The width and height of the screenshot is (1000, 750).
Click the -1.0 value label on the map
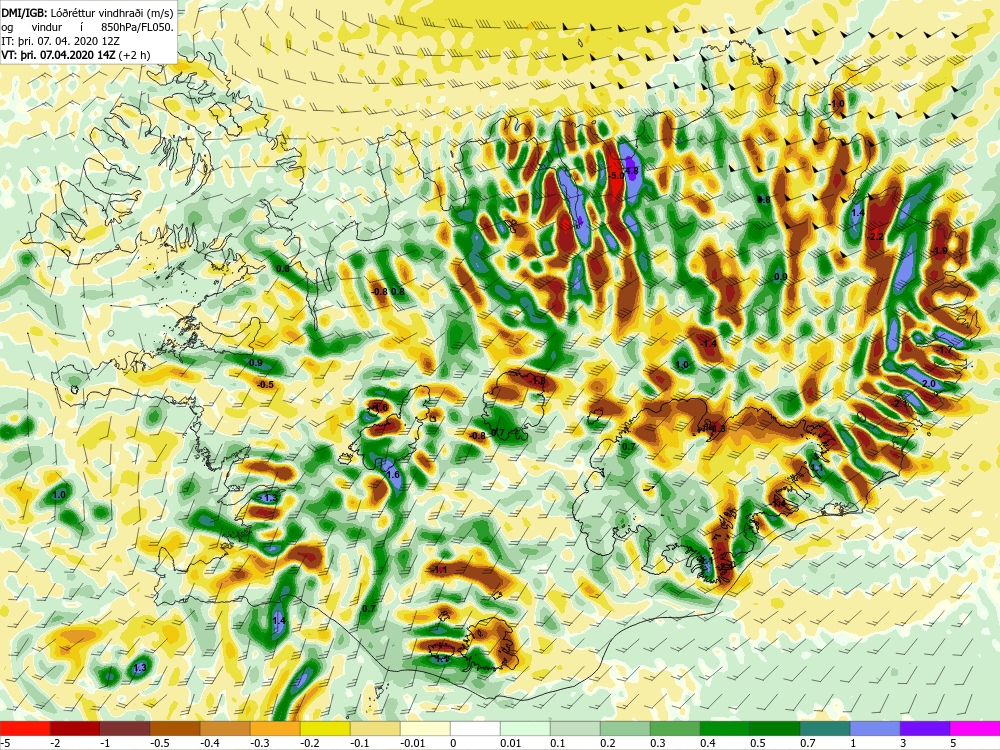coord(837,104)
